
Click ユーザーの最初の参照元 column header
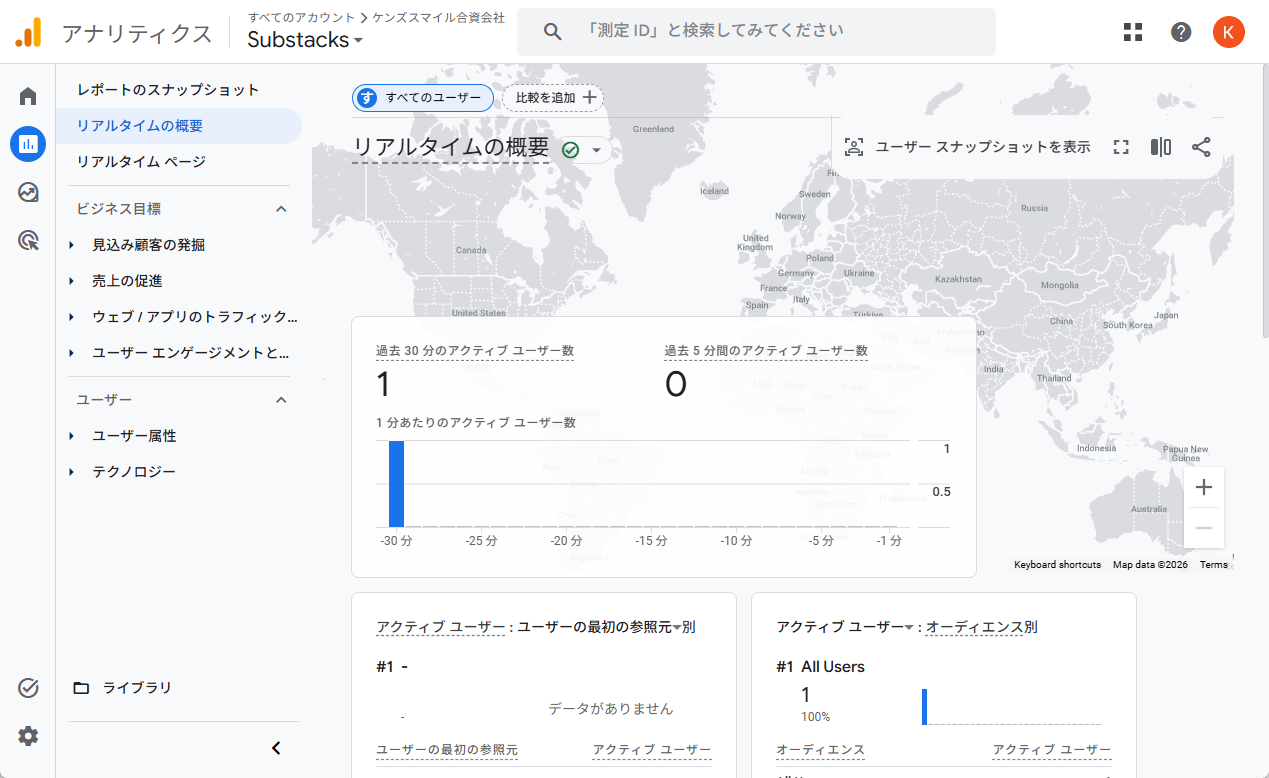(447, 750)
